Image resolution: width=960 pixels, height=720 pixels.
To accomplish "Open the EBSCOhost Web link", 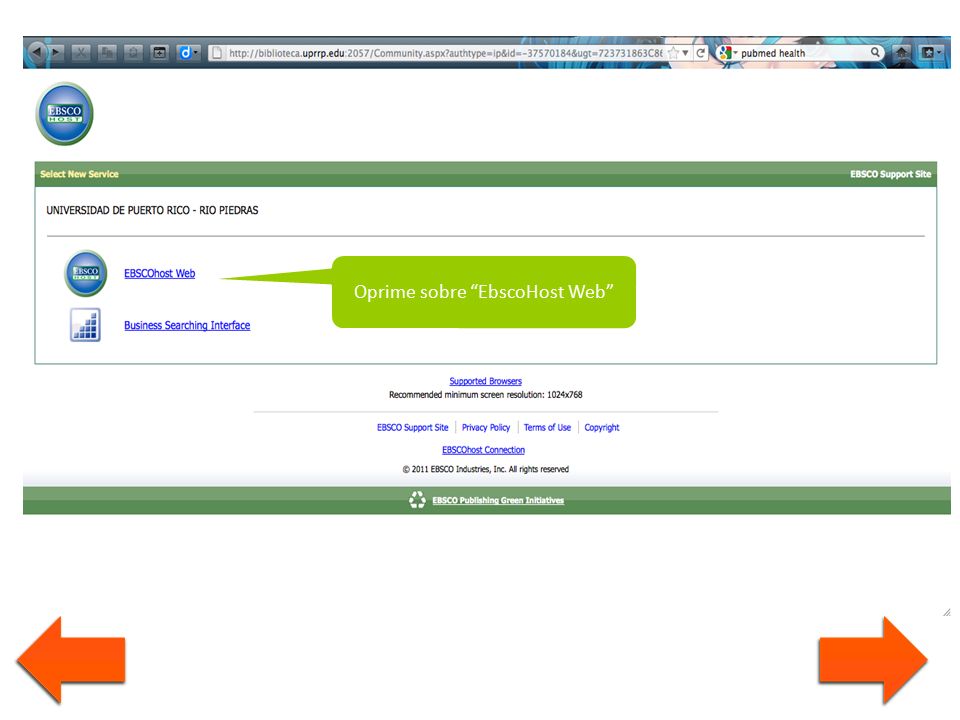I will coord(160,274).
